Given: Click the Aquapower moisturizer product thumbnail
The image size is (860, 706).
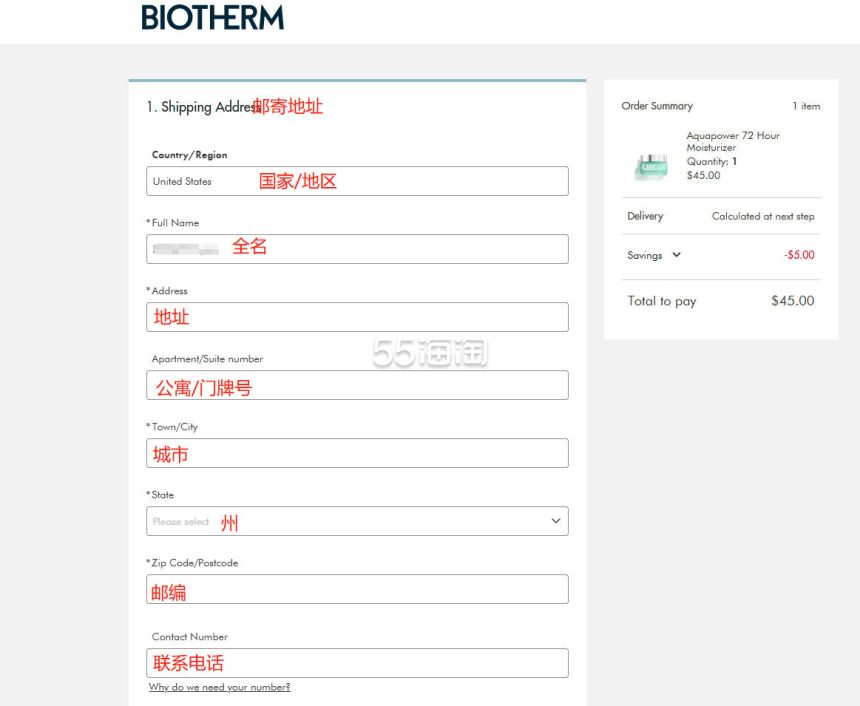Looking at the screenshot, I should (x=651, y=166).
